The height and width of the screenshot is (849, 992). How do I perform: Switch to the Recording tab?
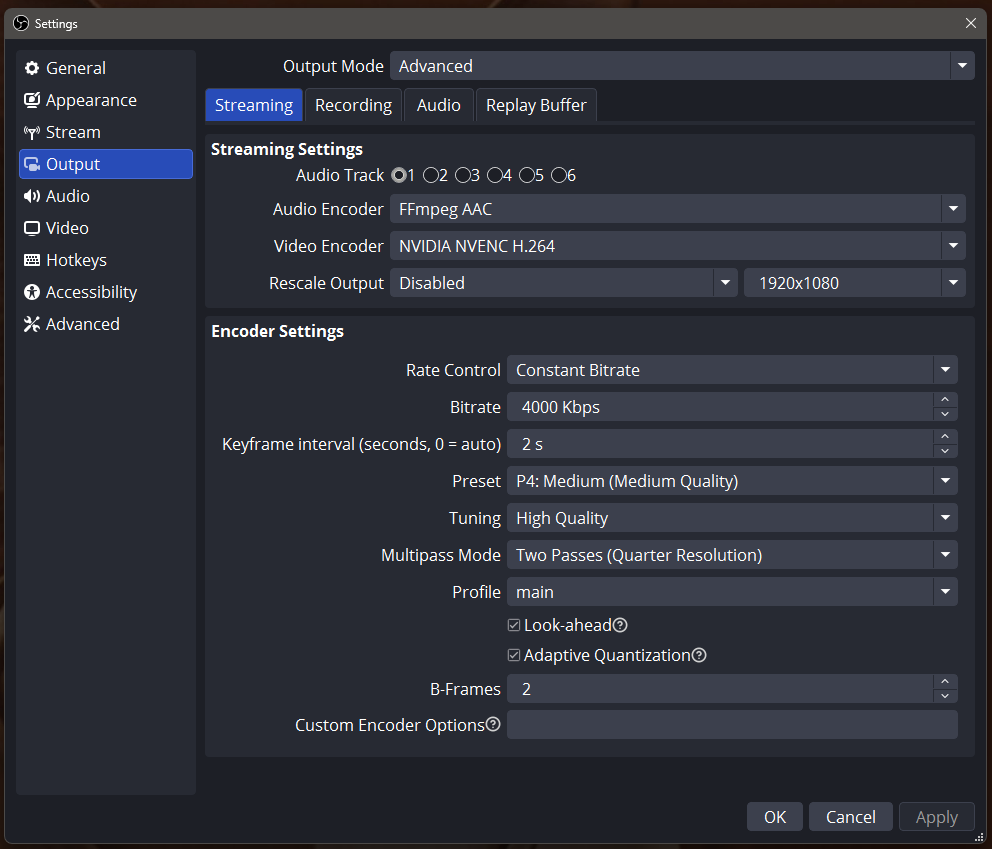353,105
